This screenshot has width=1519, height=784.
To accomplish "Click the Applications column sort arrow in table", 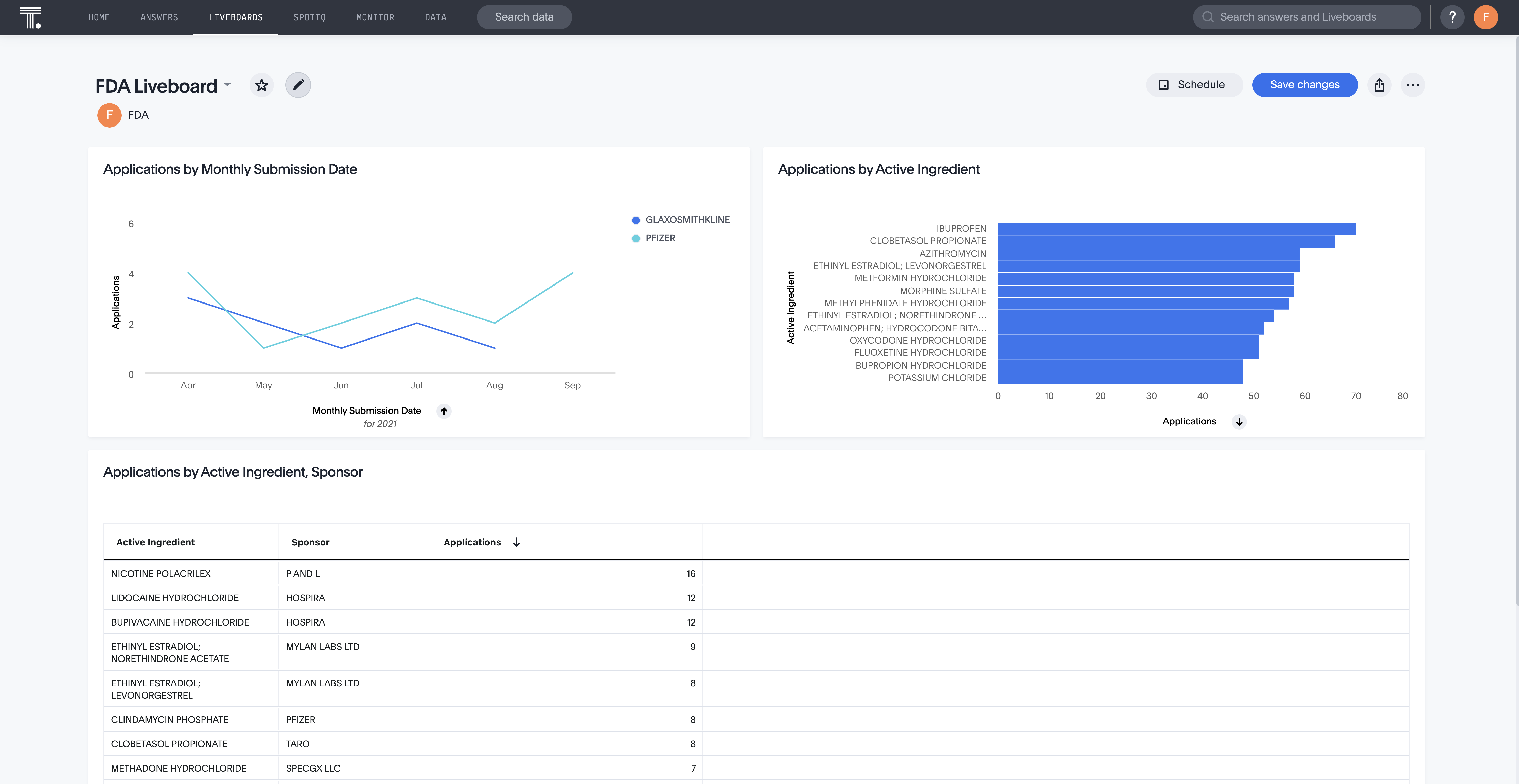I will pyautogui.click(x=516, y=542).
